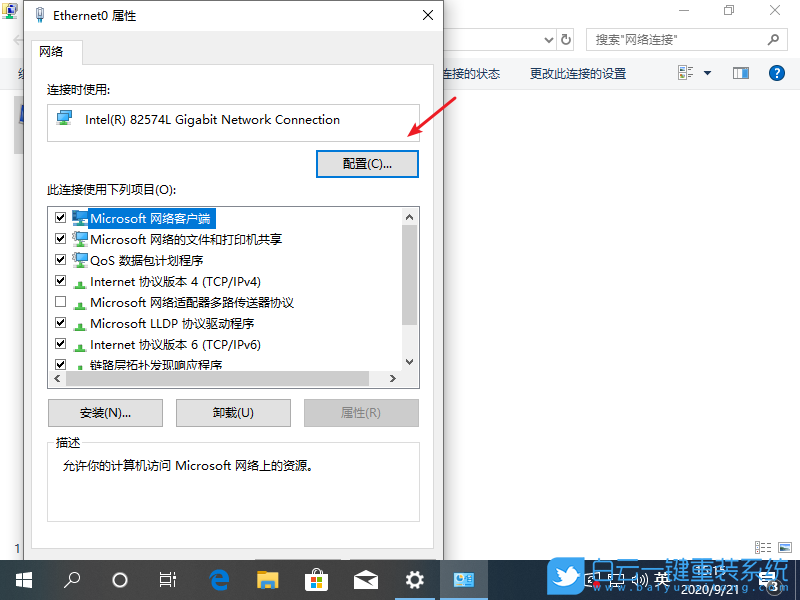Launch the Mail app from the taskbar

click(x=366, y=578)
